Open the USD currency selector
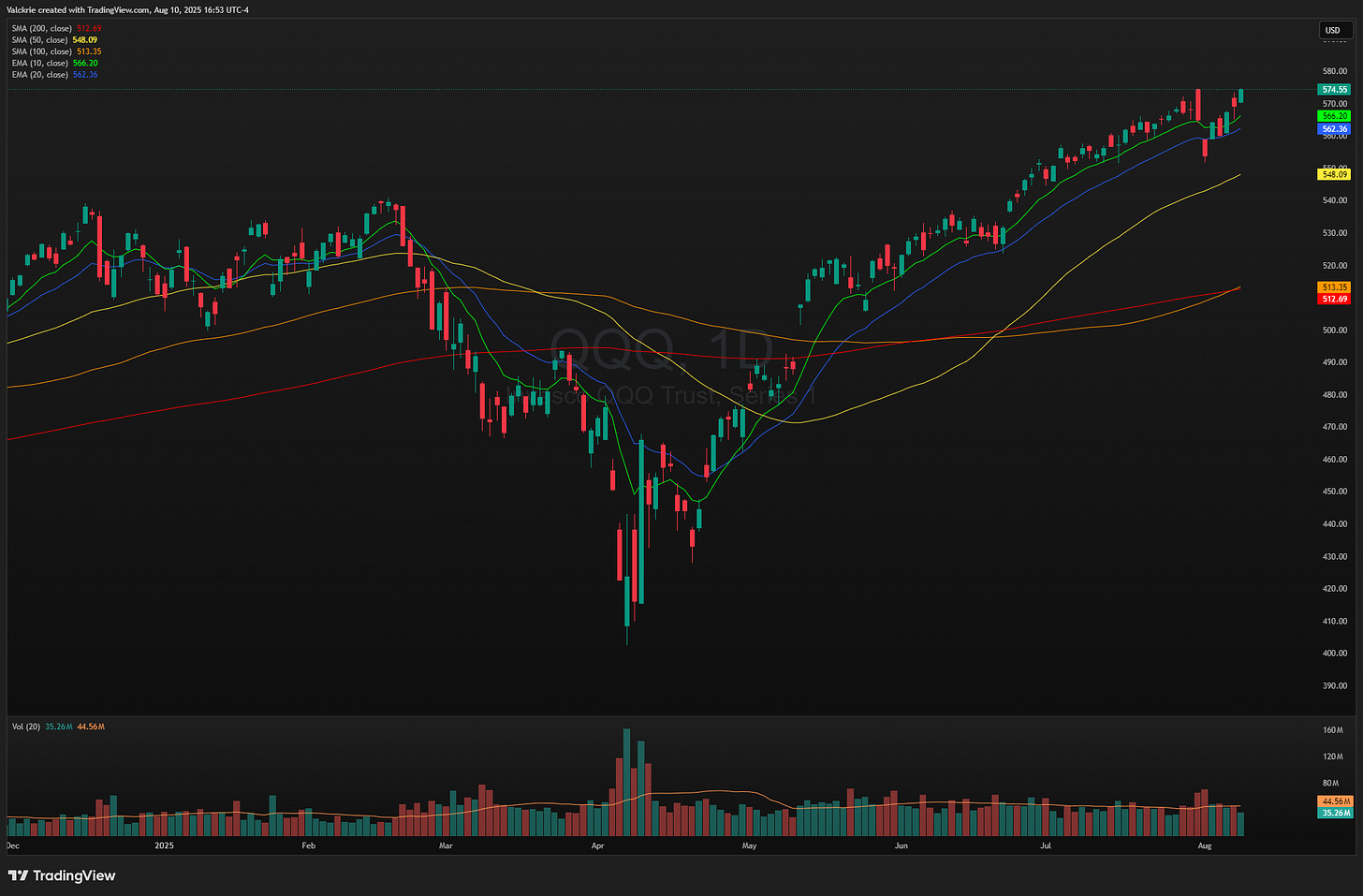1363x896 pixels. (x=1333, y=30)
